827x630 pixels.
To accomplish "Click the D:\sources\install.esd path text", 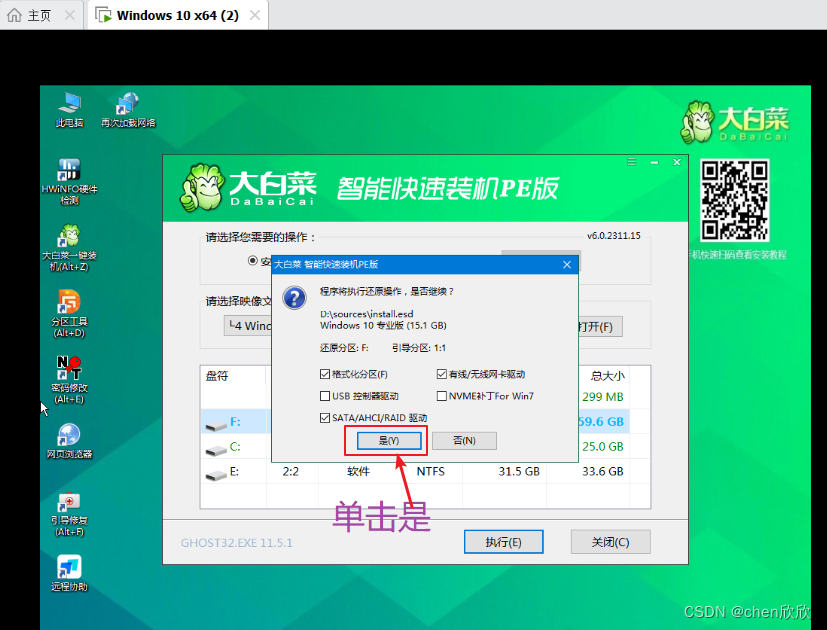I will tap(367, 314).
